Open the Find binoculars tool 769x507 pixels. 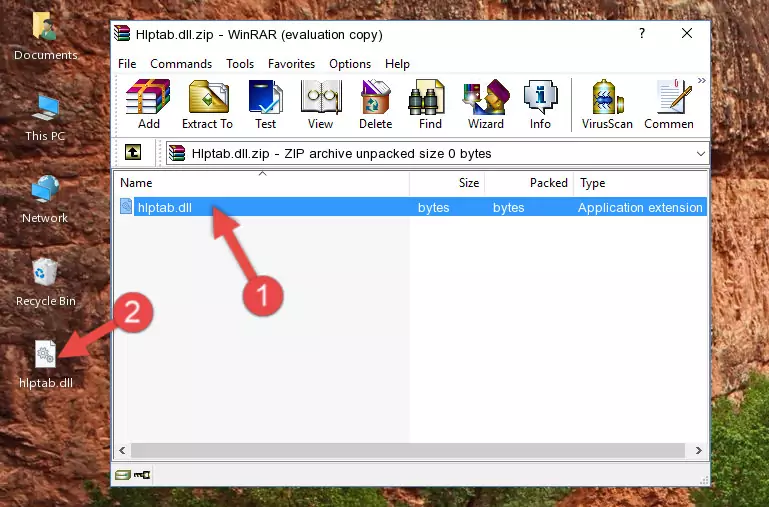pyautogui.click(x=430, y=104)
